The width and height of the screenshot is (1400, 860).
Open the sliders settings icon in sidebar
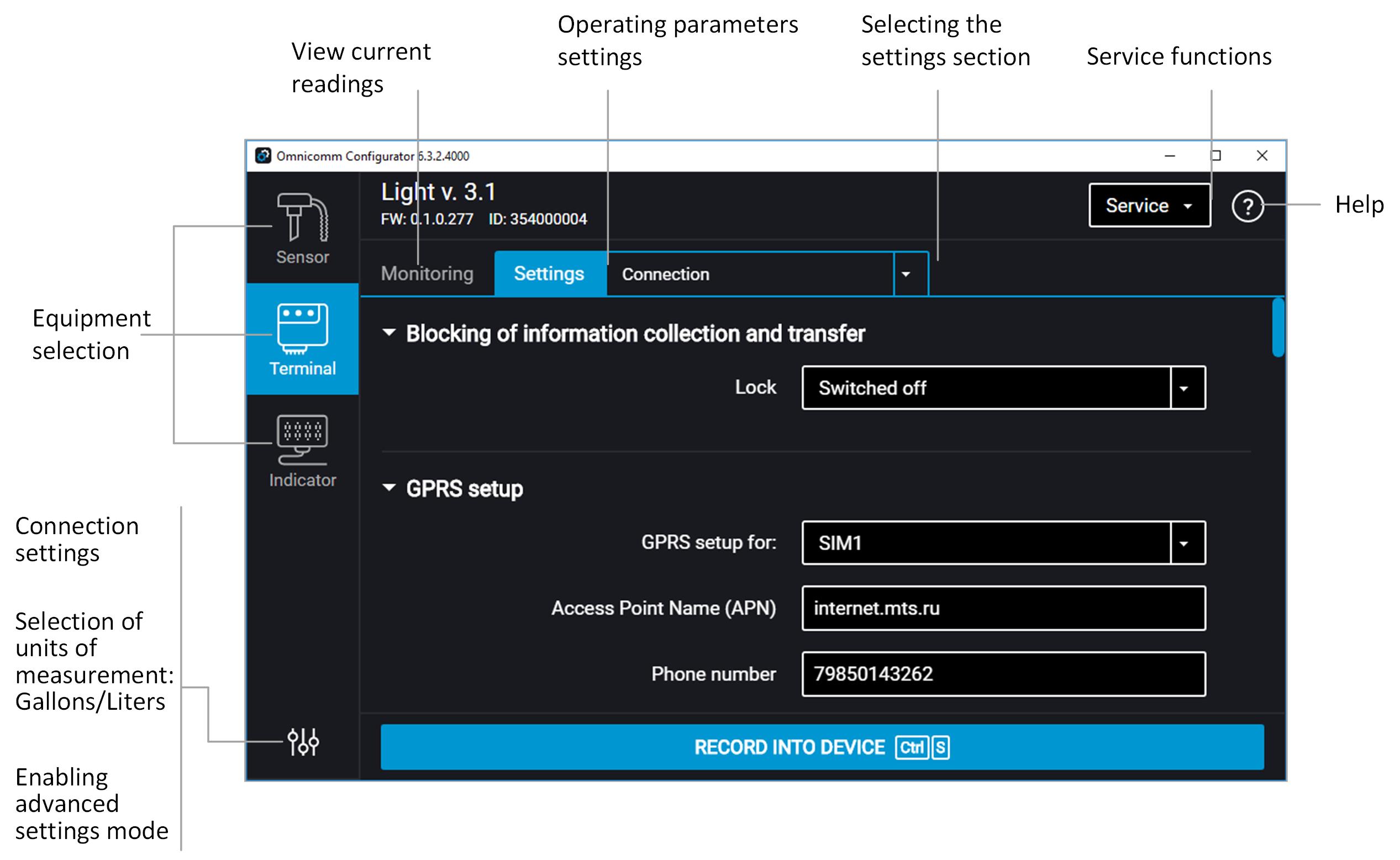[x=303, y=742]
